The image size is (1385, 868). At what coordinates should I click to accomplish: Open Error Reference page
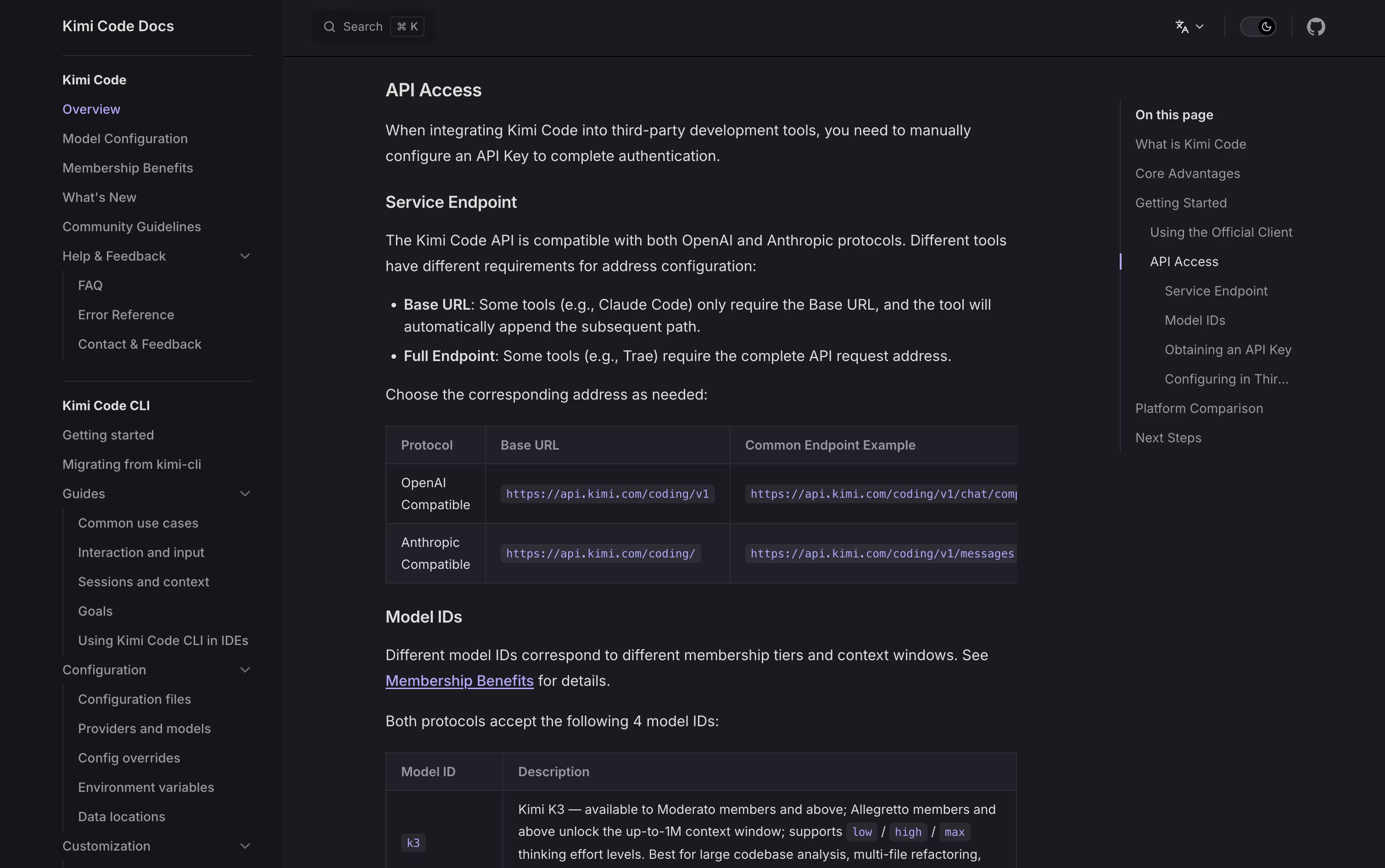(126, 315)
